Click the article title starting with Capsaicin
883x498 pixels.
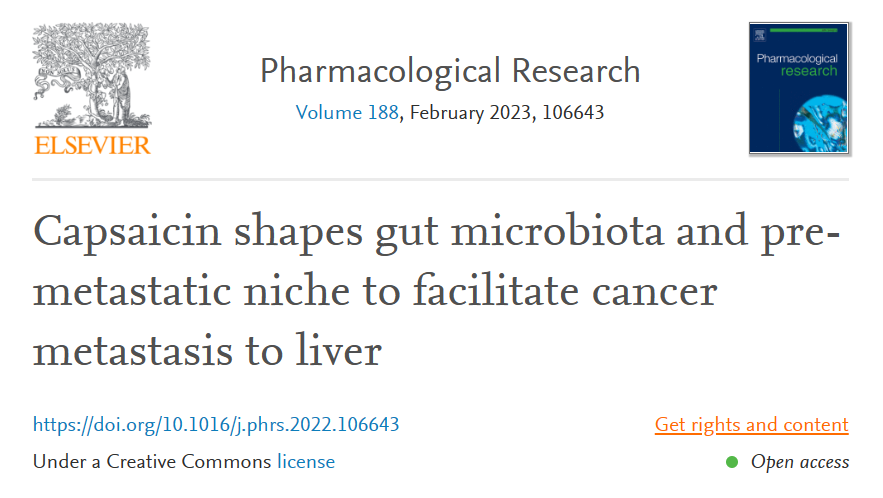[436, 290]
